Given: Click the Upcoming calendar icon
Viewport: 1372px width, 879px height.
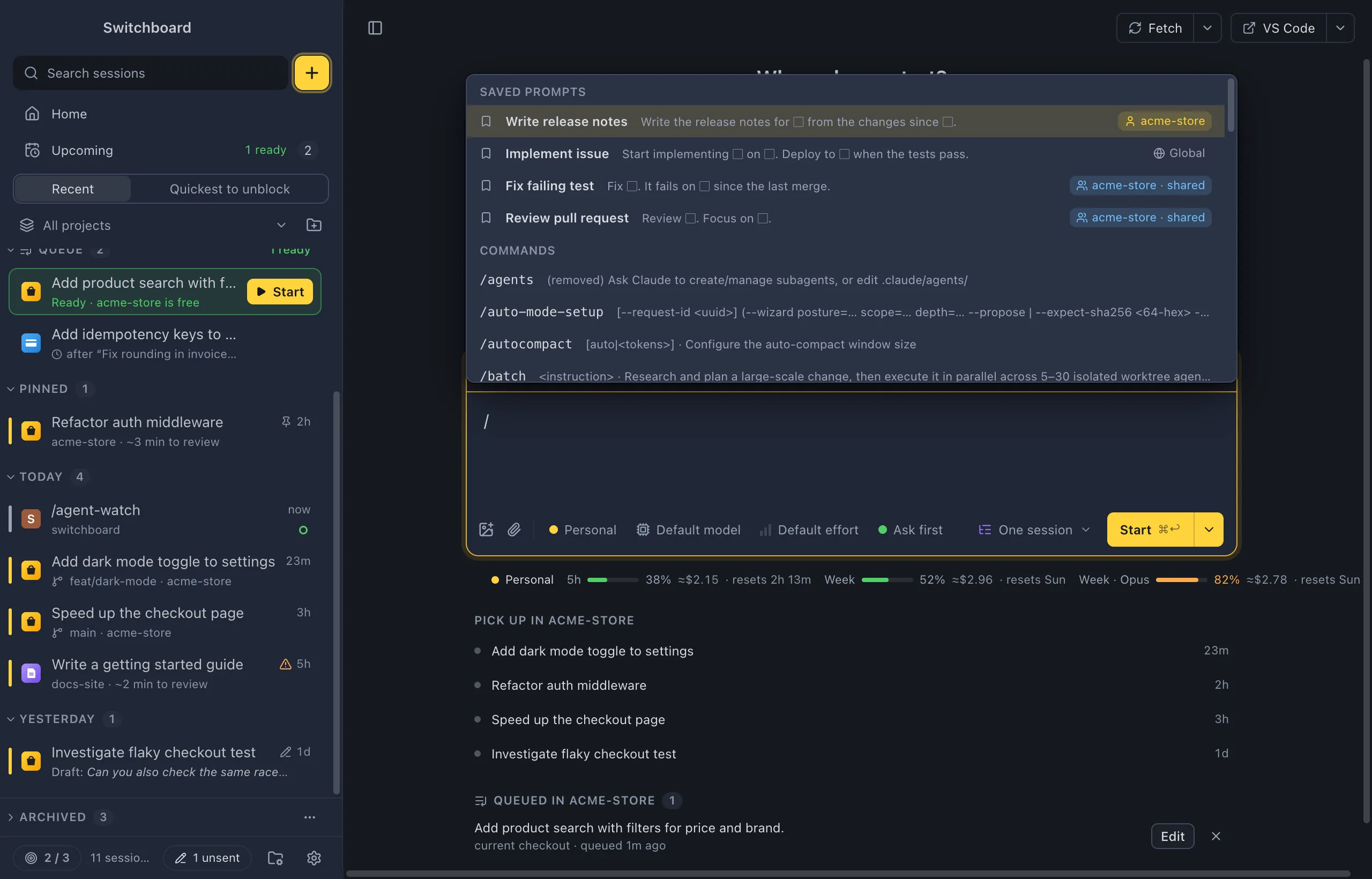Looking at the screenshot, I should (x=32, y=150).
